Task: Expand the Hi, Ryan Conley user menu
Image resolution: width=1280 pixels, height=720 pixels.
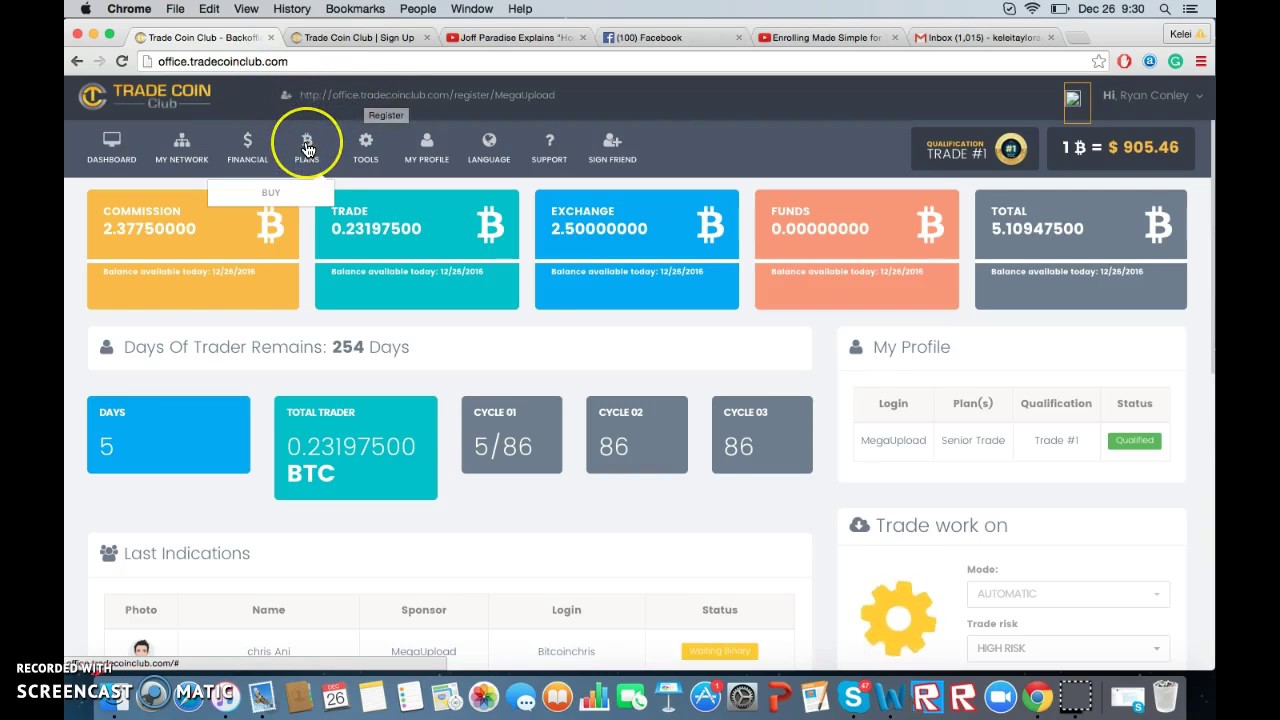Action: 1152,96
